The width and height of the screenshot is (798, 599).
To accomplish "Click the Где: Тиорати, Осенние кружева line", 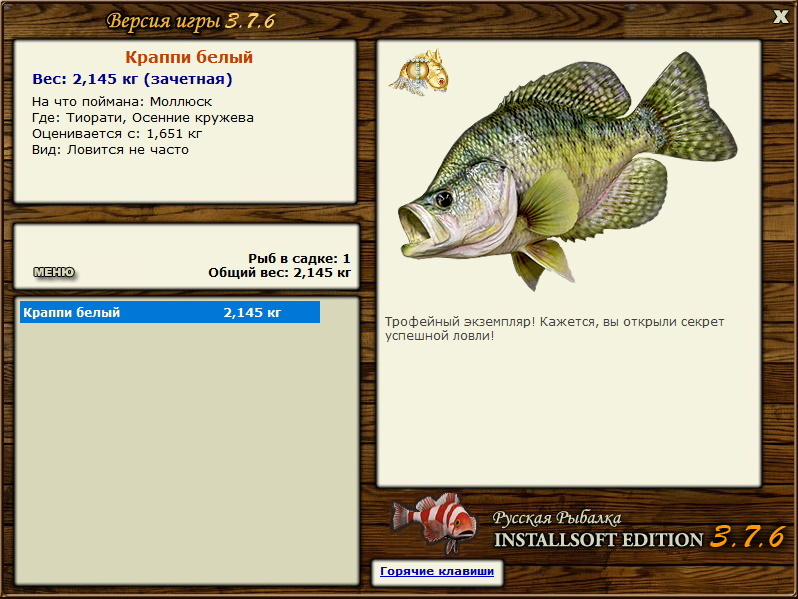I will [x=143, y=118].
